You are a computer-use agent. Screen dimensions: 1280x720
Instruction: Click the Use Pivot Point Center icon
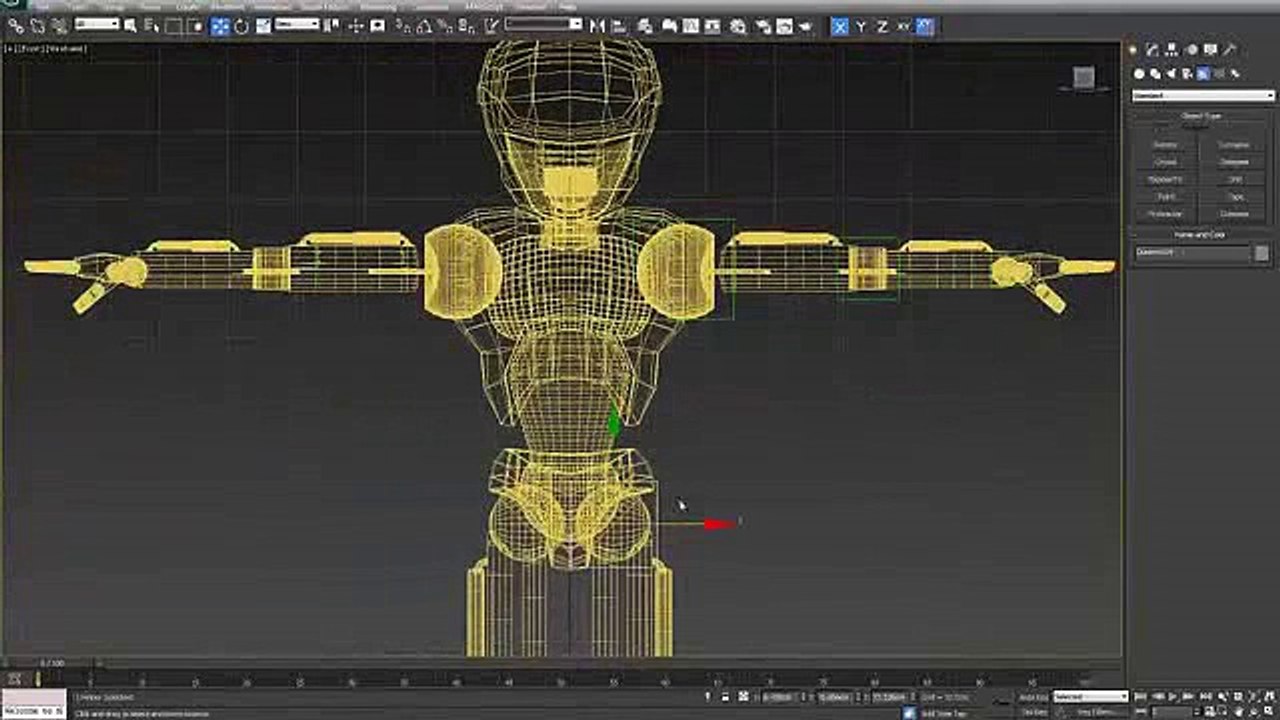(332, 26)
